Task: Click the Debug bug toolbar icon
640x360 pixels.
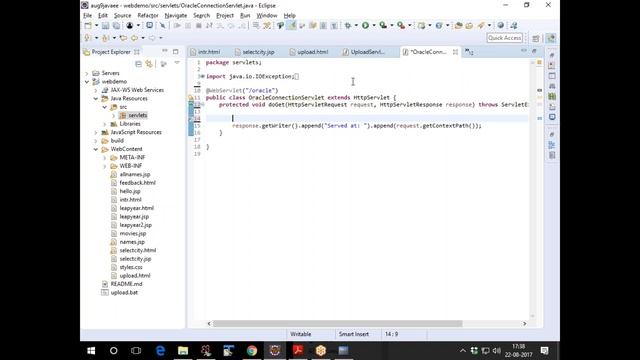Action: point(348,25)
